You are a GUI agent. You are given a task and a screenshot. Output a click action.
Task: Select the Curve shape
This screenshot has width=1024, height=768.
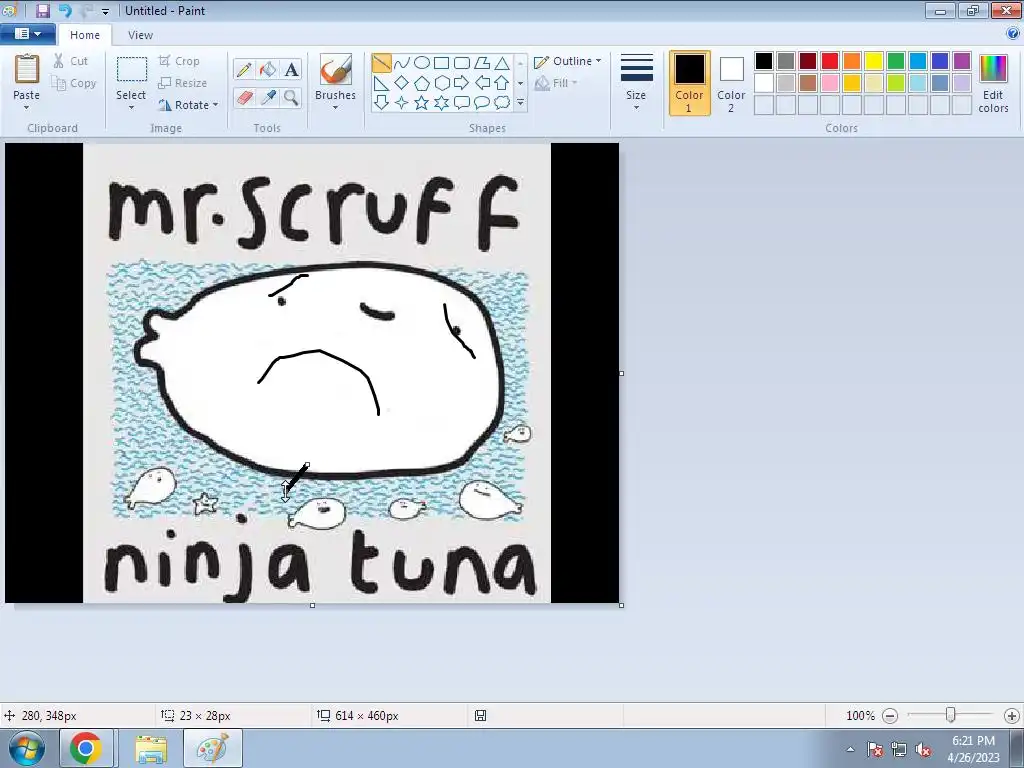click(x=402, y=63)
